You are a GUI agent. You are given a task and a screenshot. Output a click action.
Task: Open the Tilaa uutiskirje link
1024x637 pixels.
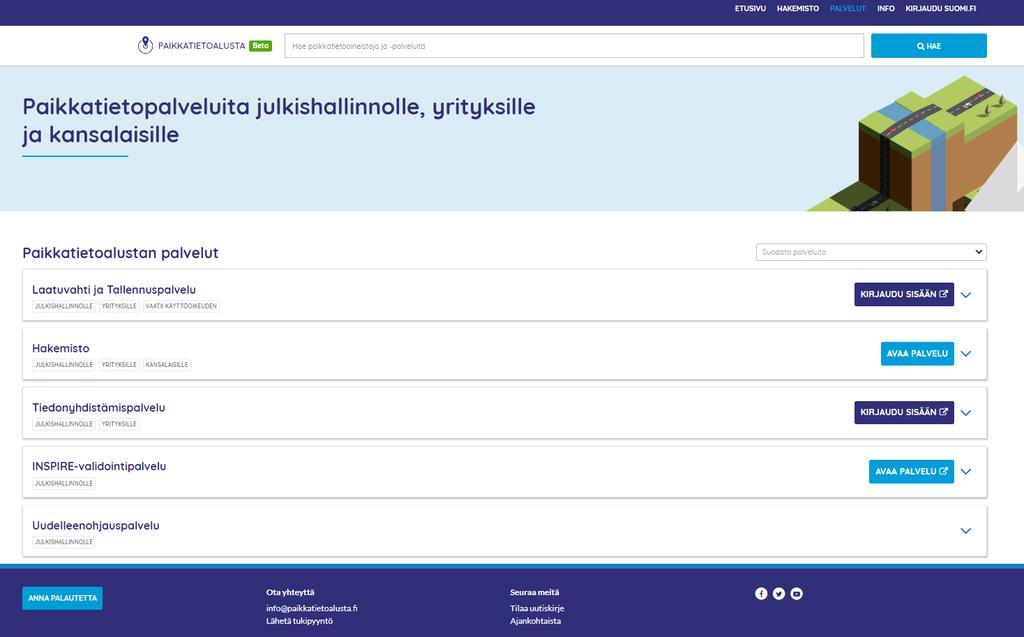pyautogui.click(x=537, y=608)
